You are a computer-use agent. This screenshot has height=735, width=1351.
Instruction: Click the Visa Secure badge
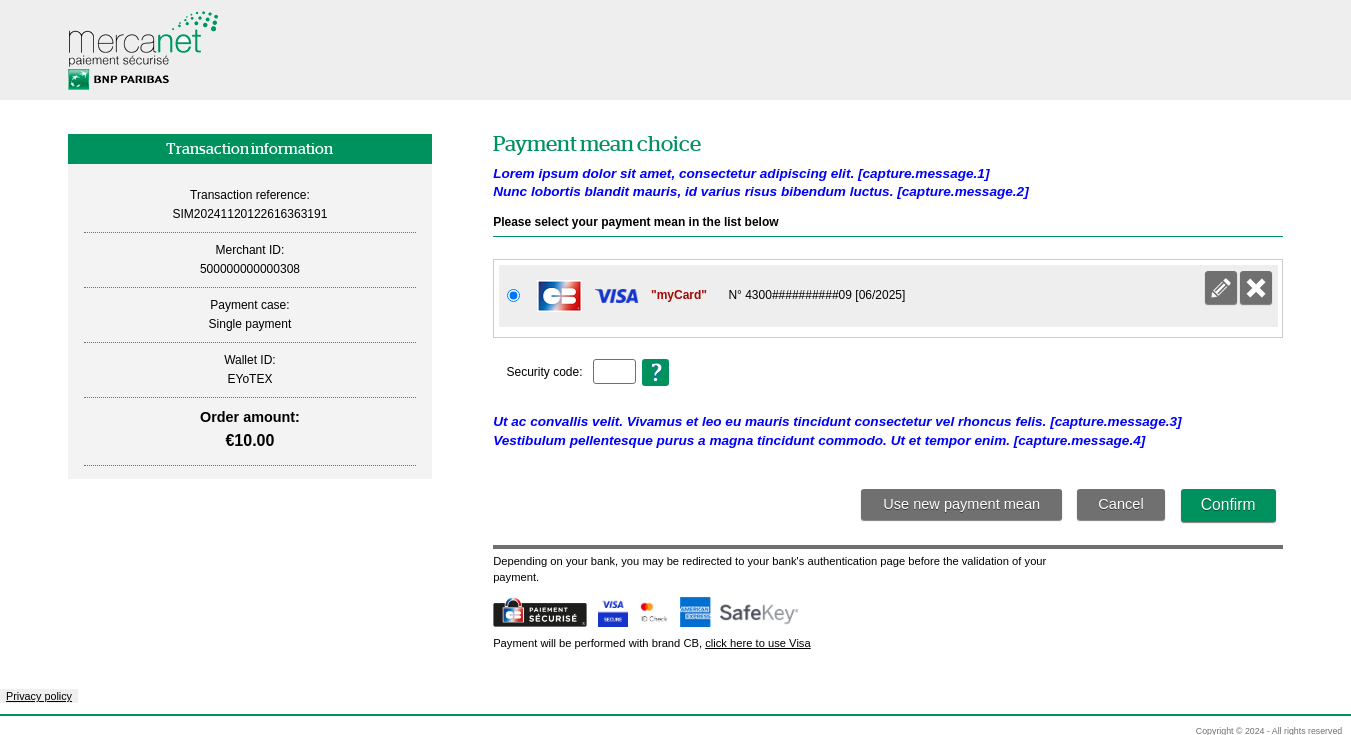612,612
